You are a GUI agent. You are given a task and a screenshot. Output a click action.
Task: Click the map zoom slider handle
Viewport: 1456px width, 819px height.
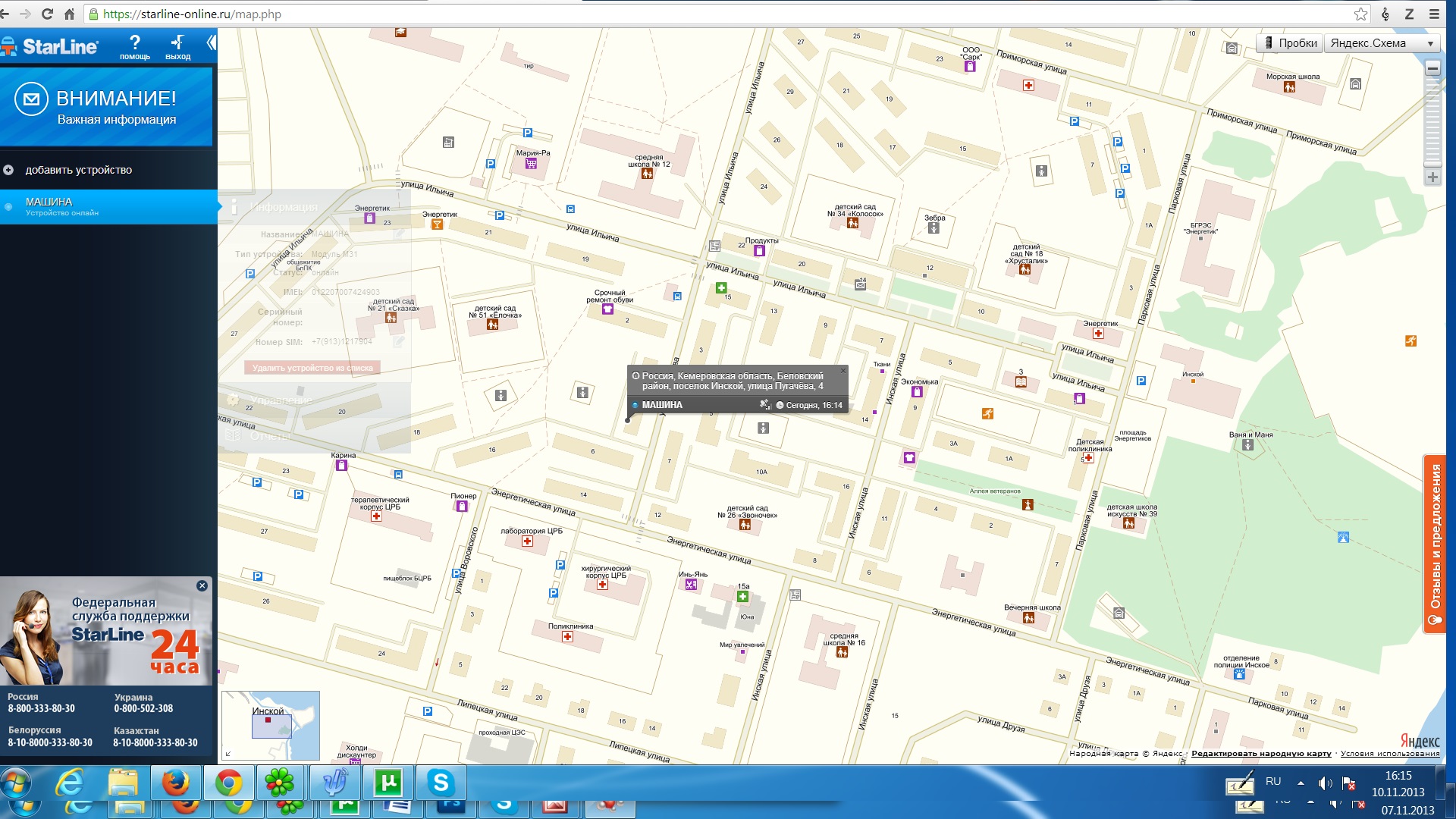pos(1432,163)
